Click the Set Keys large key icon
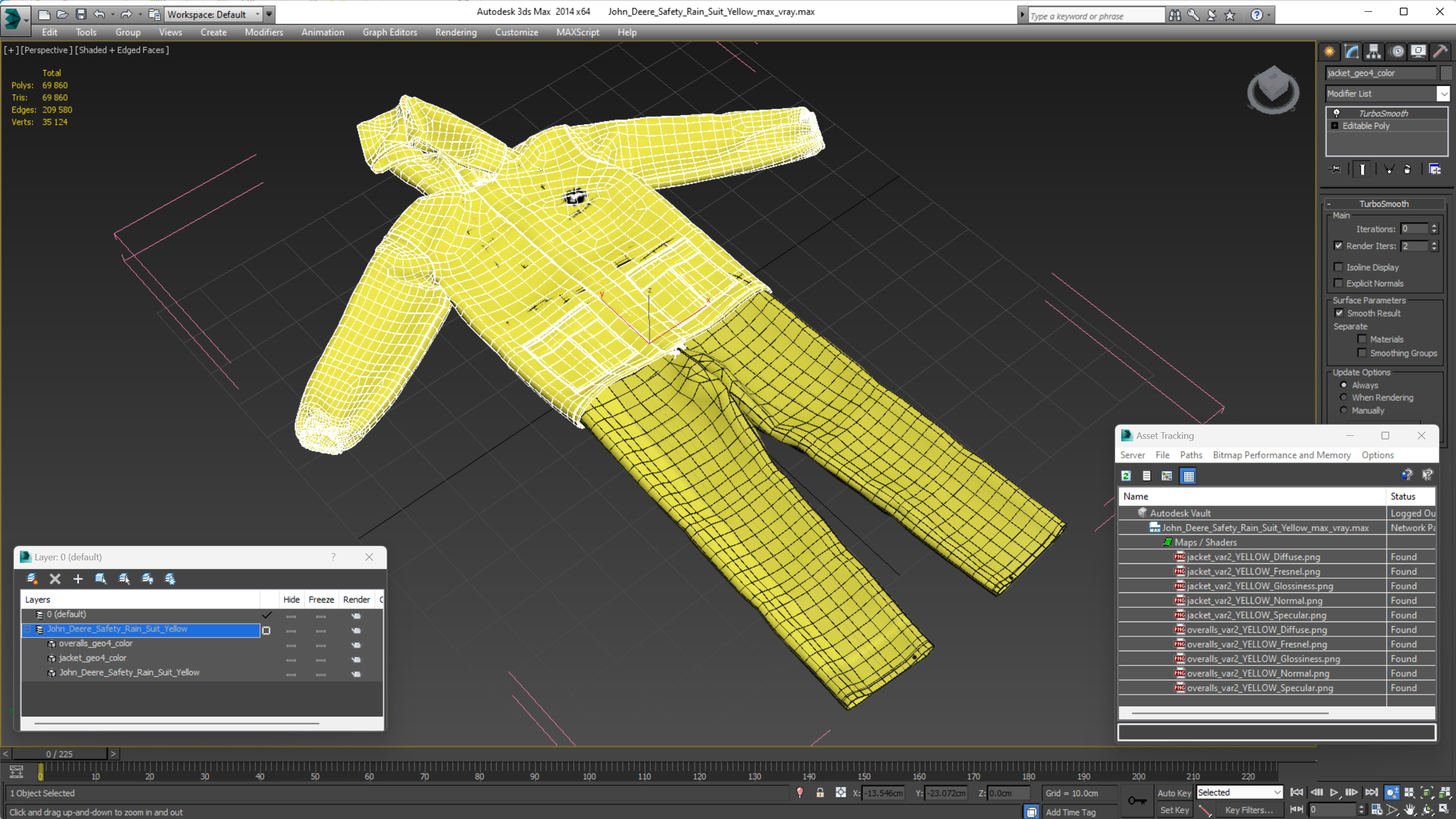Screen dimensions: 1456x819 1137,800
